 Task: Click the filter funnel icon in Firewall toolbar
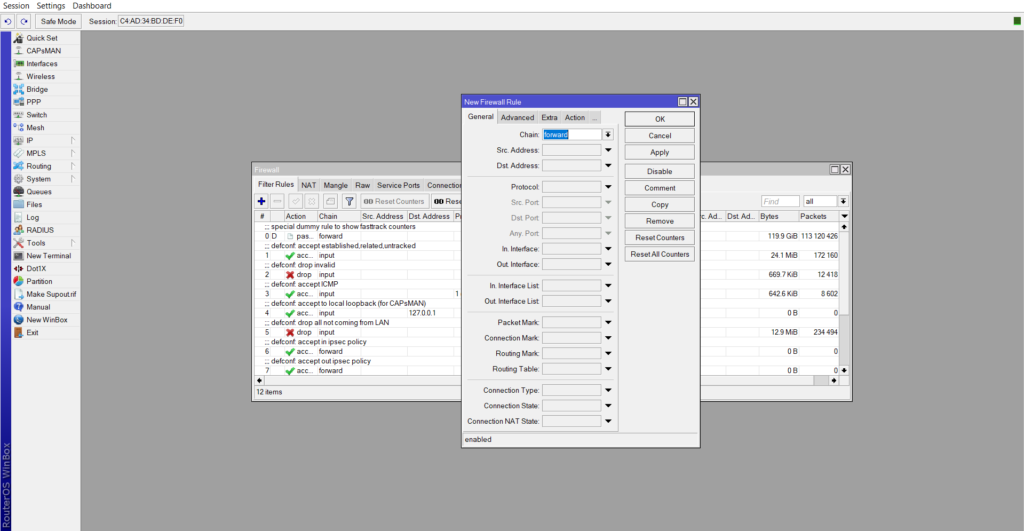point(350,201)
